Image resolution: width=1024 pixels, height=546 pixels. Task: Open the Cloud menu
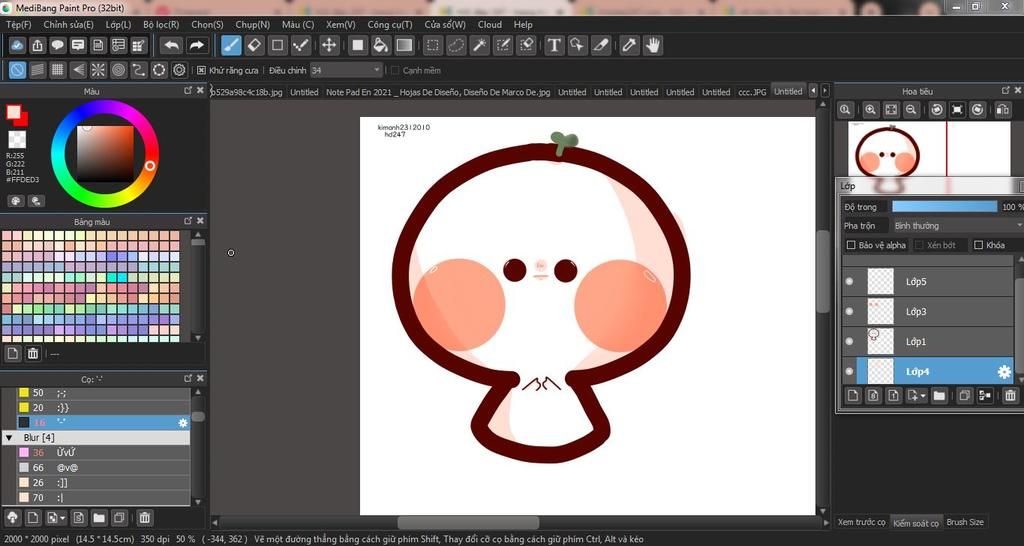490,25
